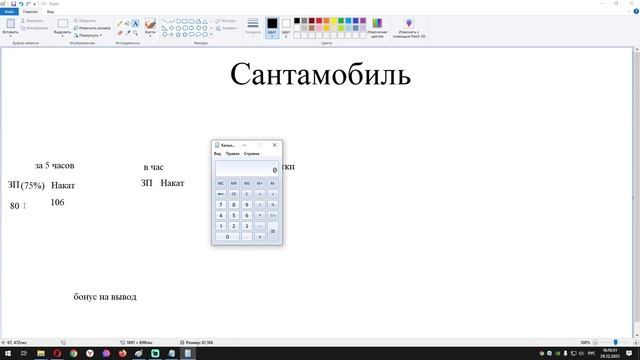Click the Undo arrow in title bar
This screenshot has width=640, height=360.
(x=21, y=4)
